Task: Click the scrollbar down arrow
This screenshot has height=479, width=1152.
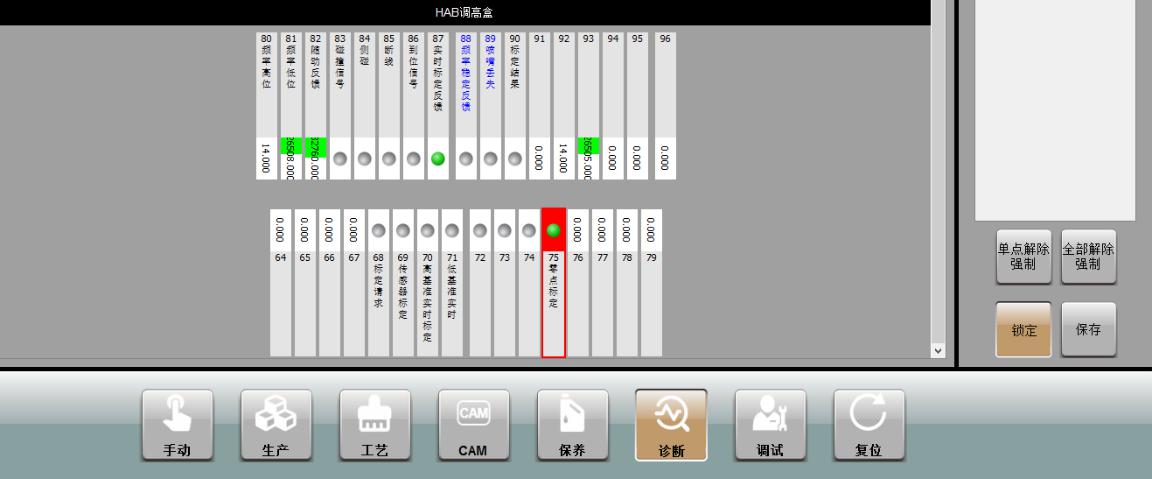Action: [937, 350]
